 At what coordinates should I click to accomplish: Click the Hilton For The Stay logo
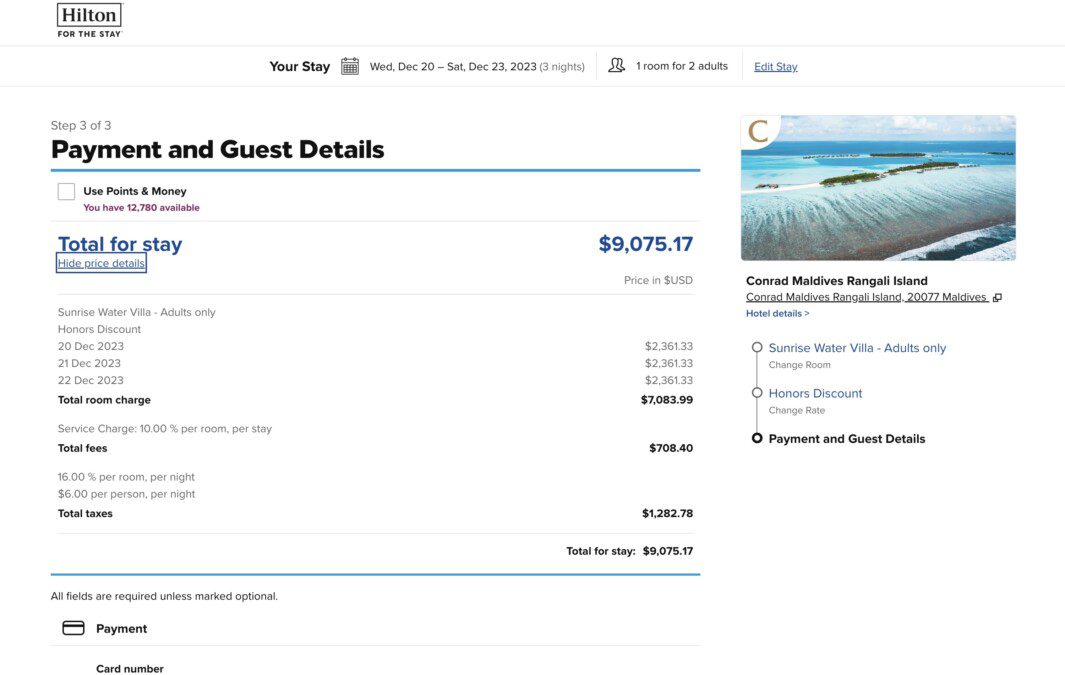[89, 20]
